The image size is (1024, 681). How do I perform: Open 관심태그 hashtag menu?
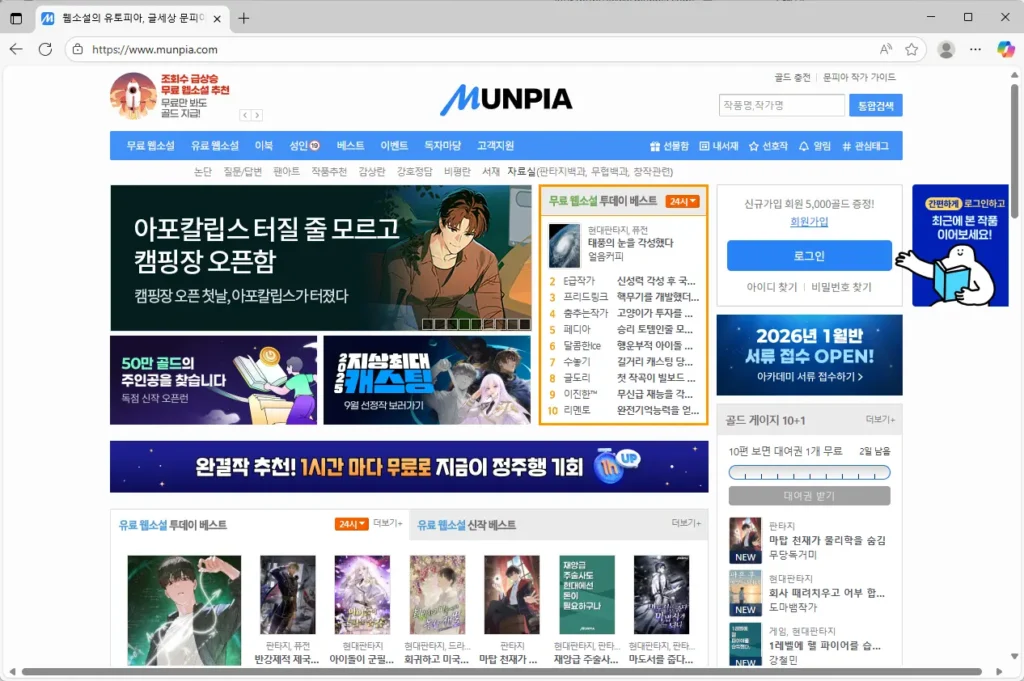[x=865, y=146]
